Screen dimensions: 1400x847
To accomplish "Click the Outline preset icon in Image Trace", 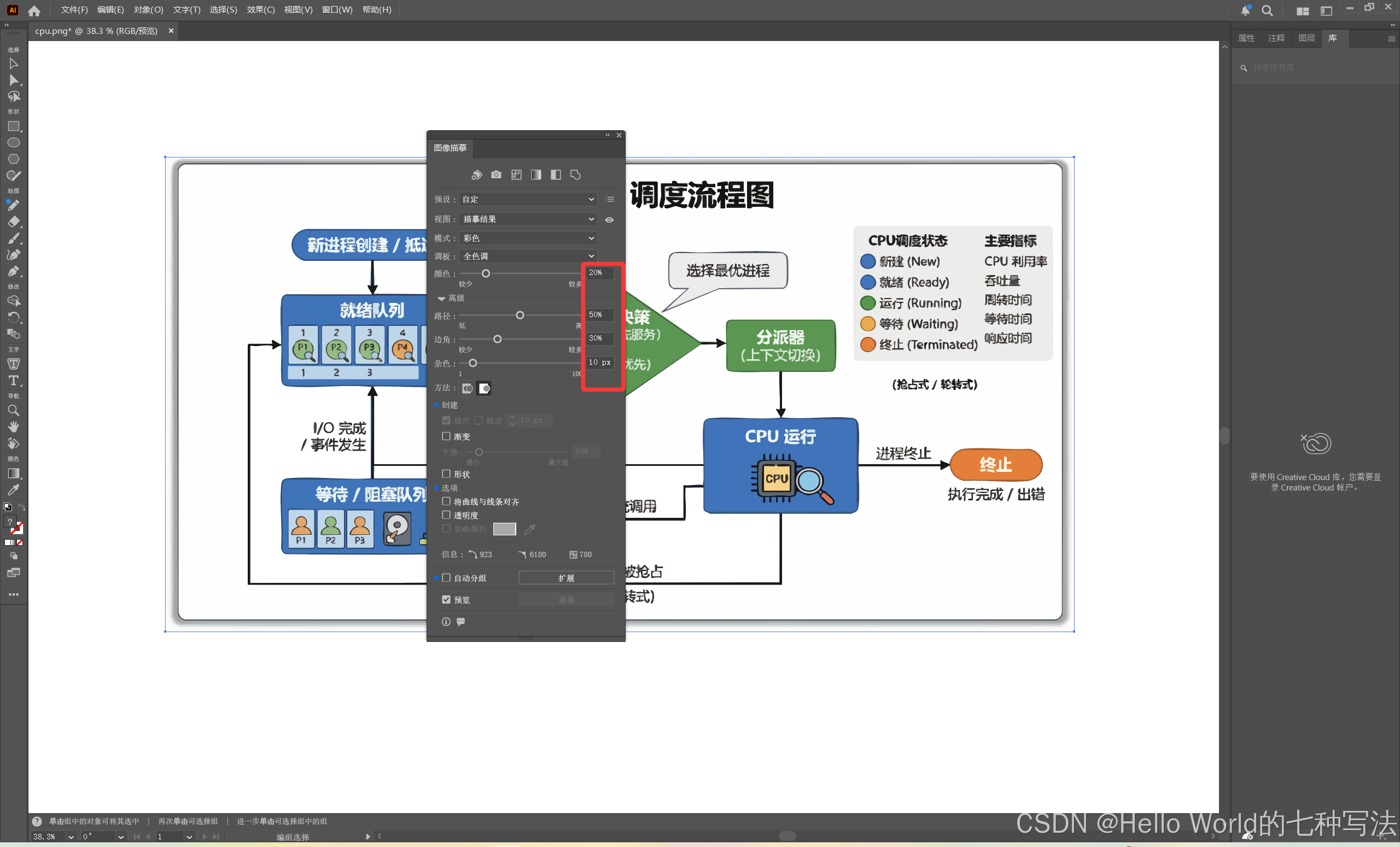I will click(575, 175).
